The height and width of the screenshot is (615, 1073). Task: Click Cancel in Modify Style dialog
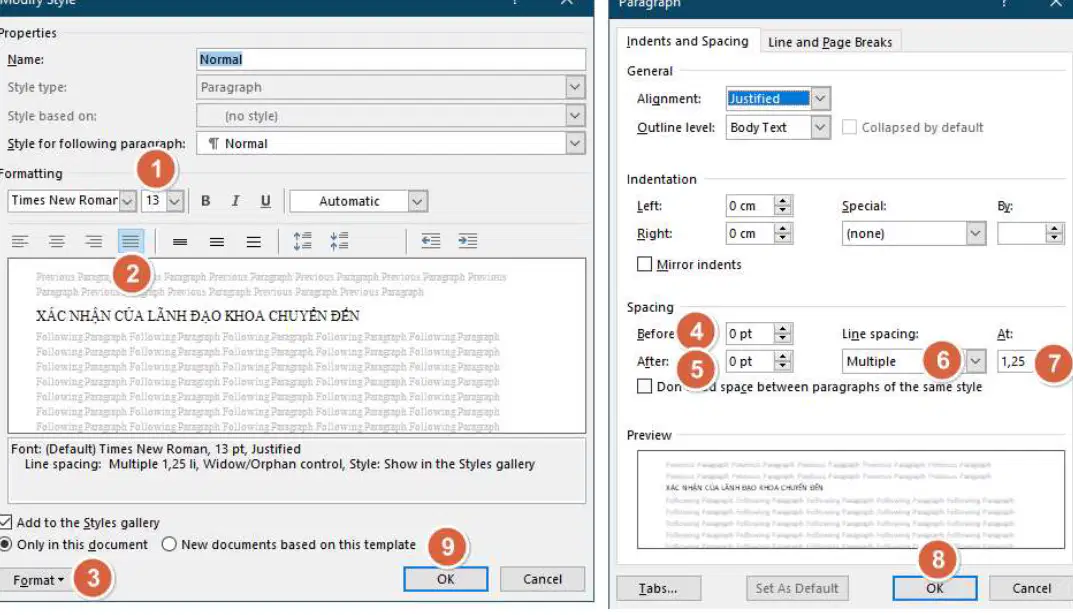(542, 579)
